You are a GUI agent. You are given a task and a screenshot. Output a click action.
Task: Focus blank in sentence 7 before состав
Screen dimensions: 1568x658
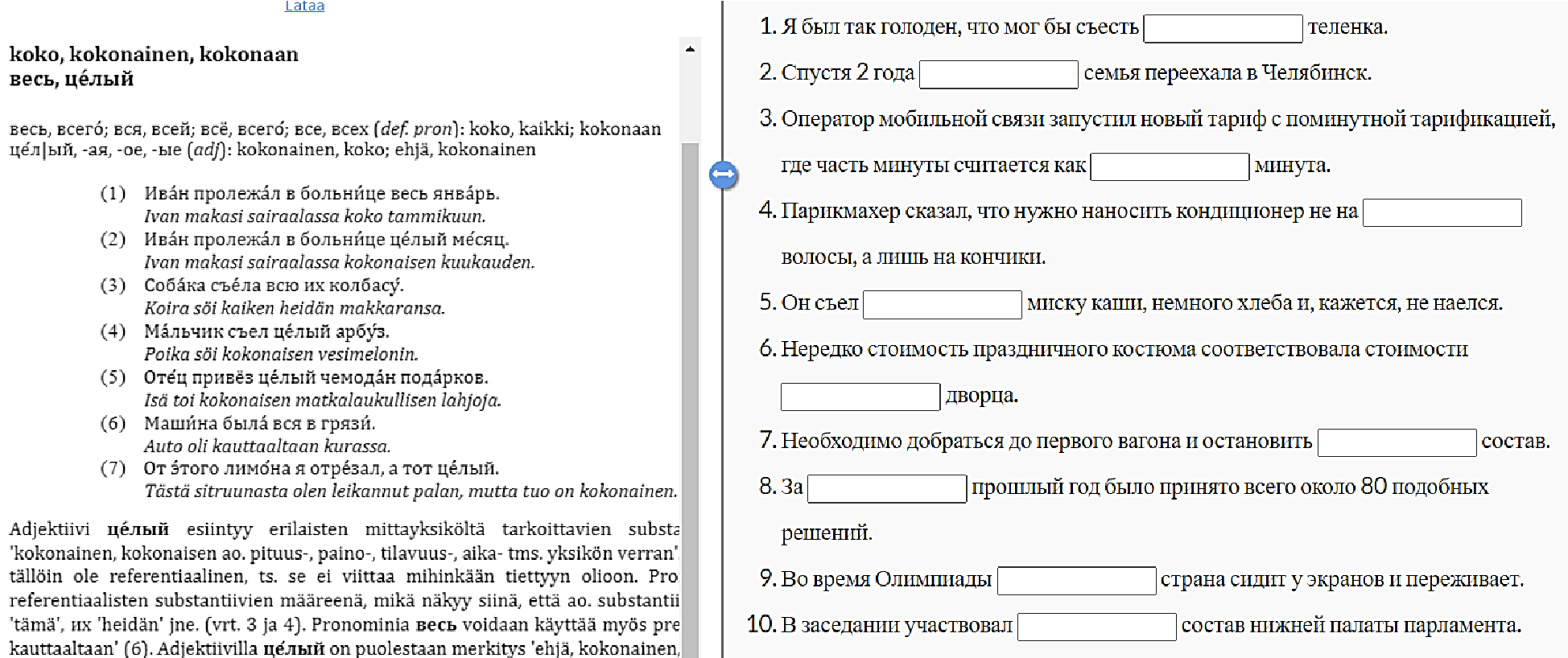tap(1396, 442)
